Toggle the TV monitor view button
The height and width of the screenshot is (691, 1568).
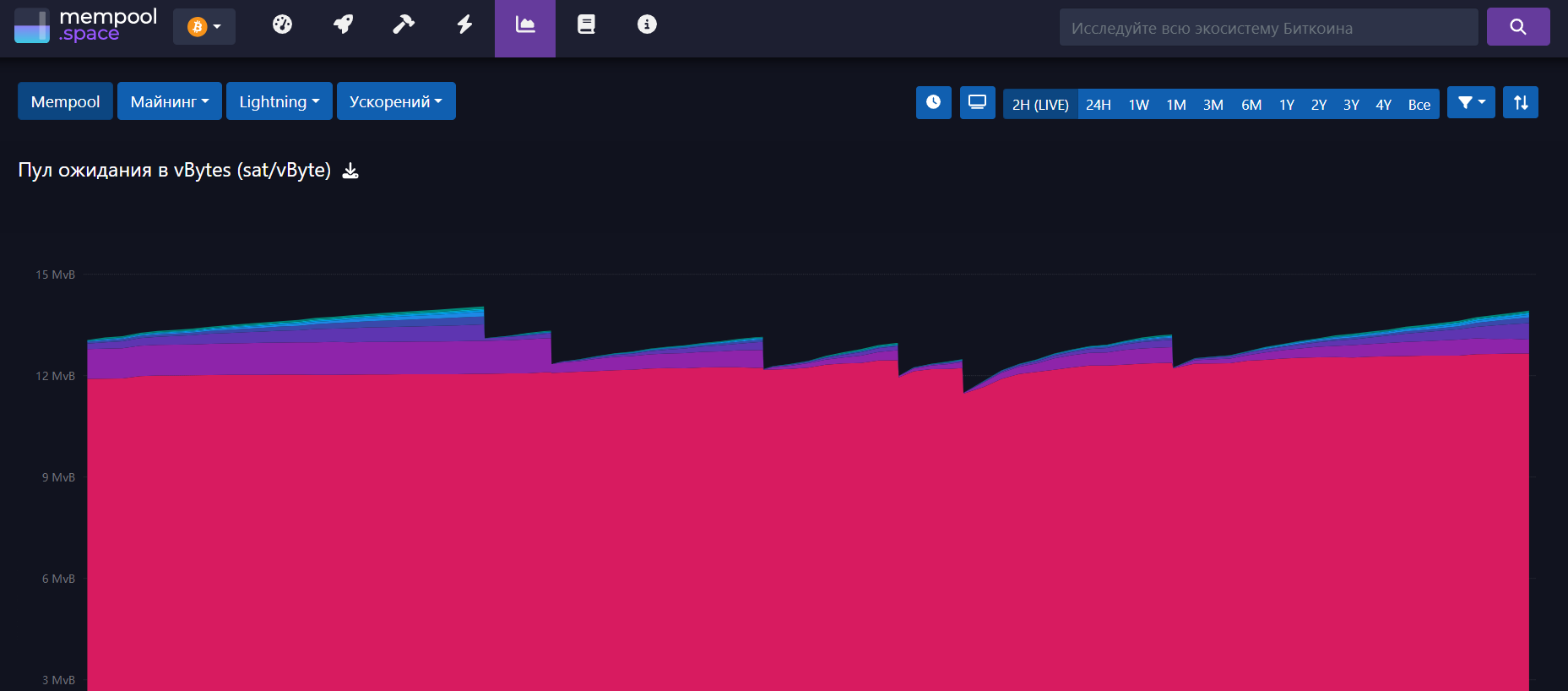pos(977,102)
